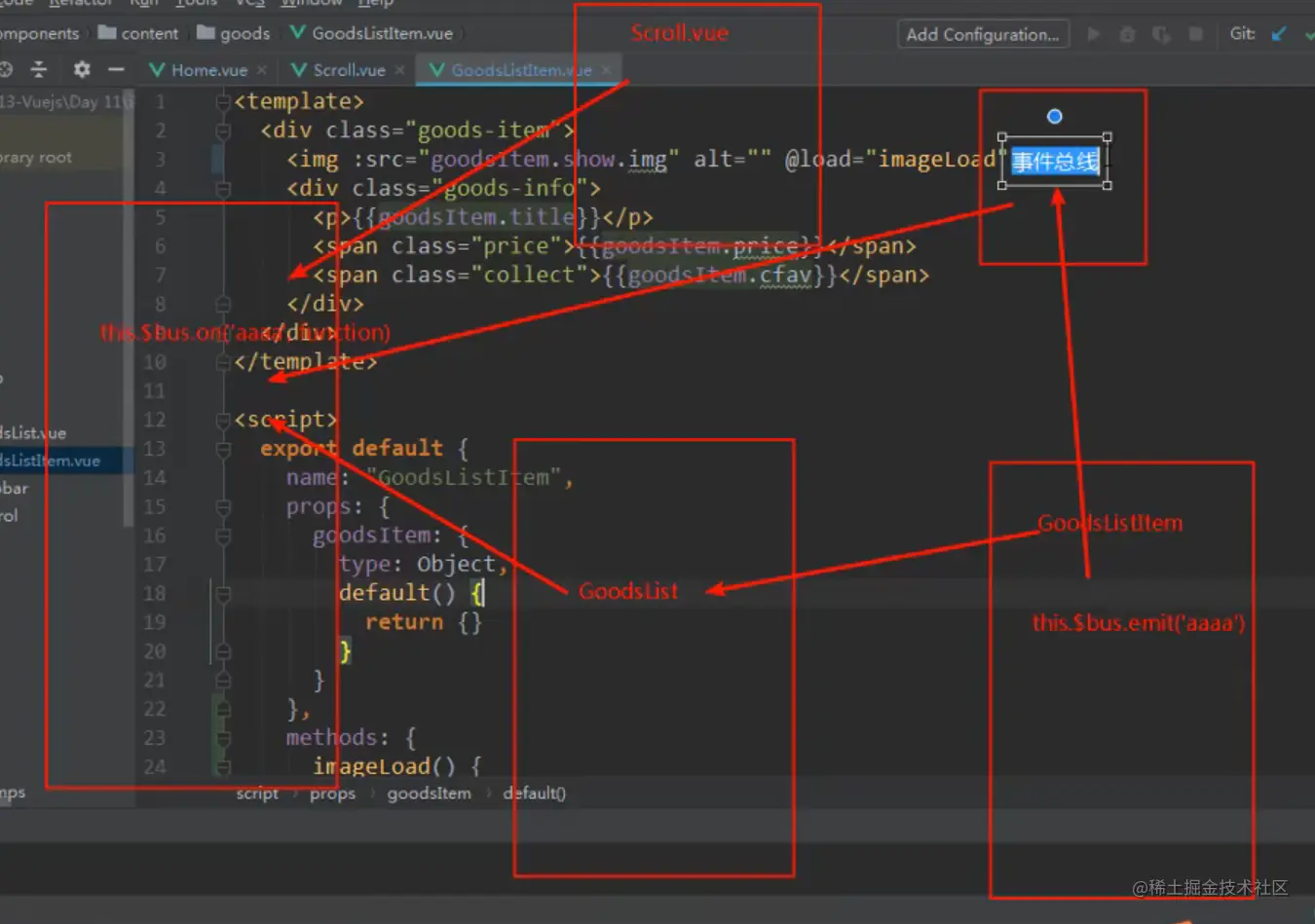
Task: Open the Run menu
Action: [144, 3]
